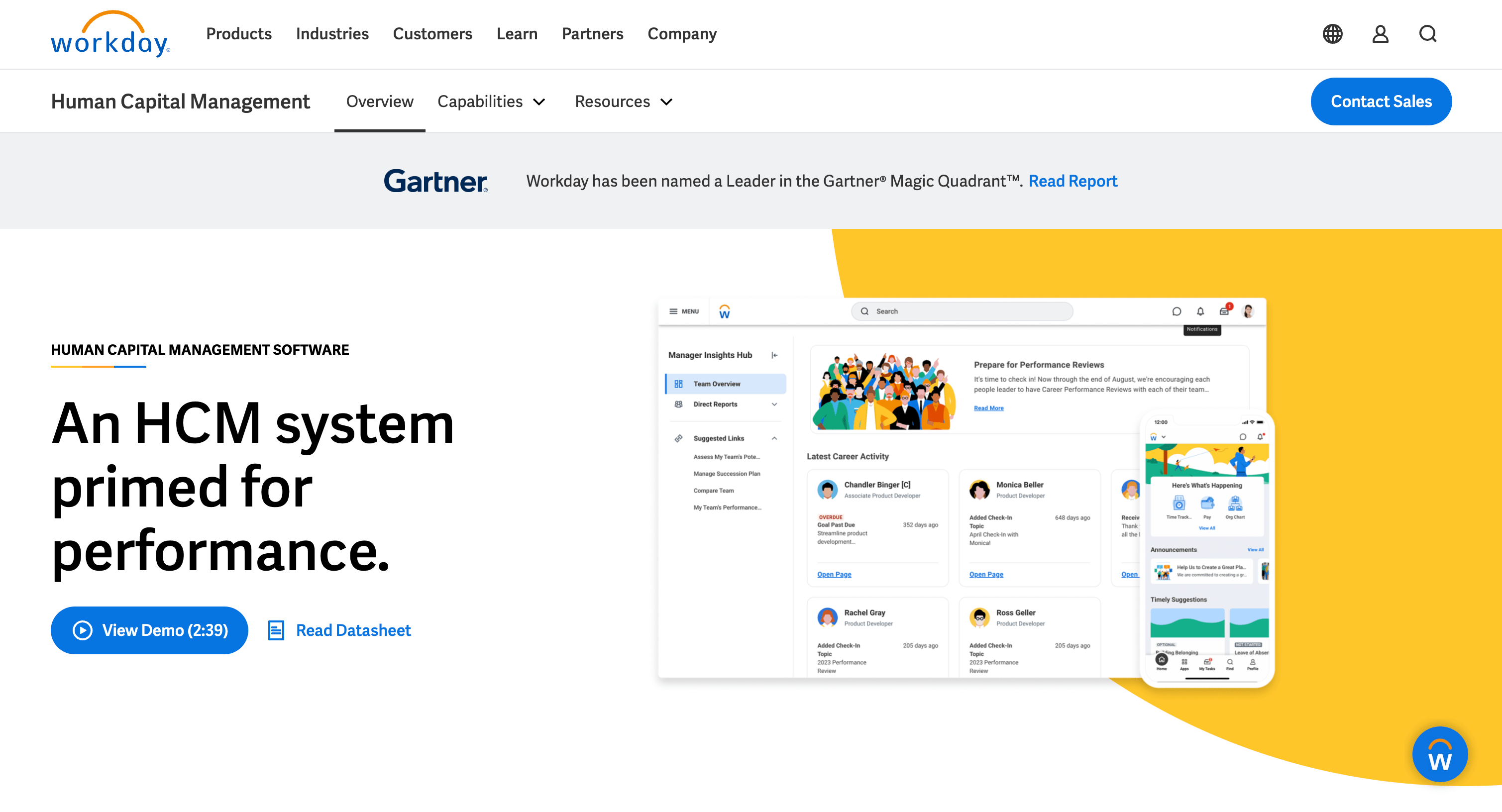Click the Direct Reports people icon
Image resolution: width=1502 pixels, height=812 pixels.
pyautogui.click(x=679, y=404)
